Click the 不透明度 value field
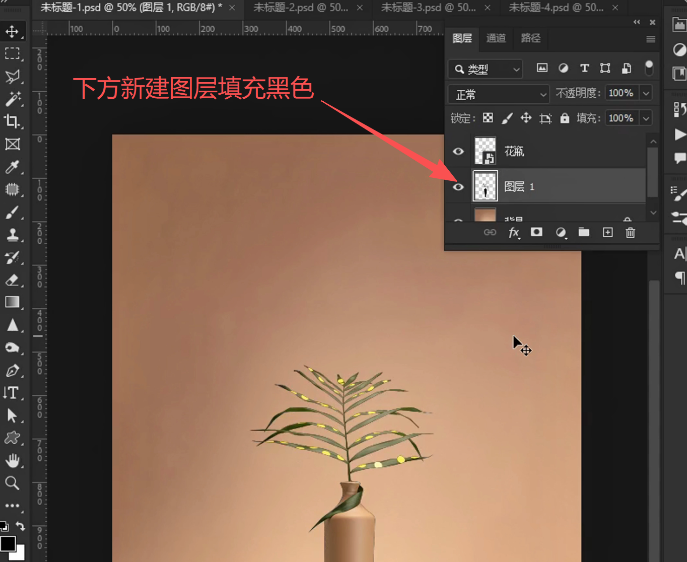 click(622, 93)
